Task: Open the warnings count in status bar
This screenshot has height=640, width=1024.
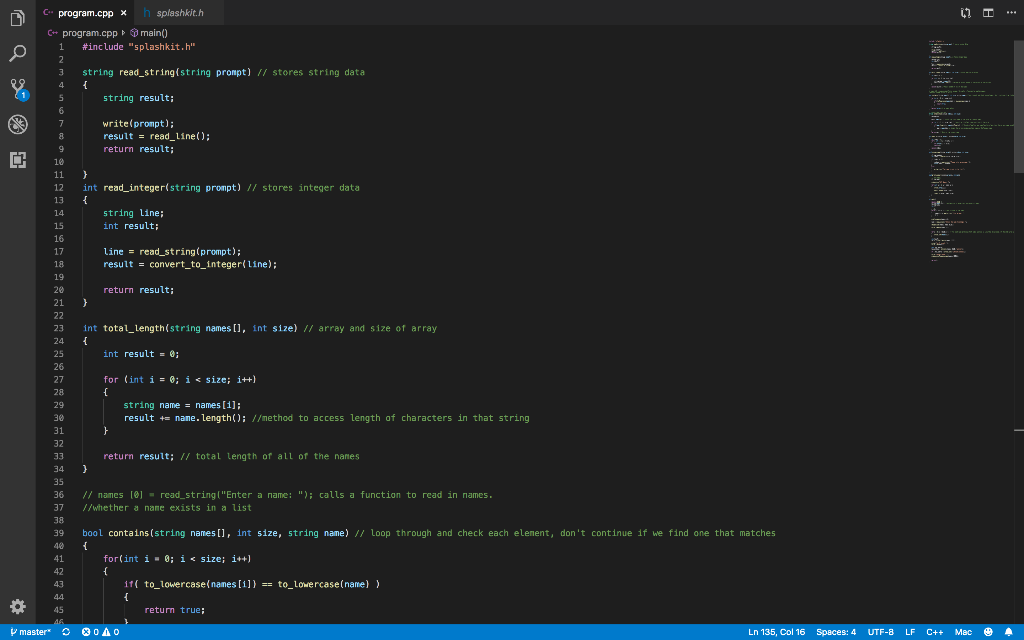Action: [x=110, y=632]
